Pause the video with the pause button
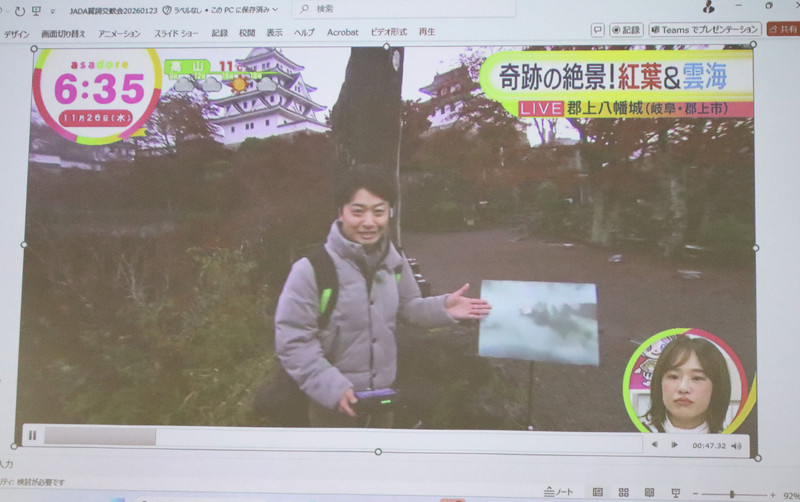The width and height of the screenshot is (800, 502). [32, 435]
